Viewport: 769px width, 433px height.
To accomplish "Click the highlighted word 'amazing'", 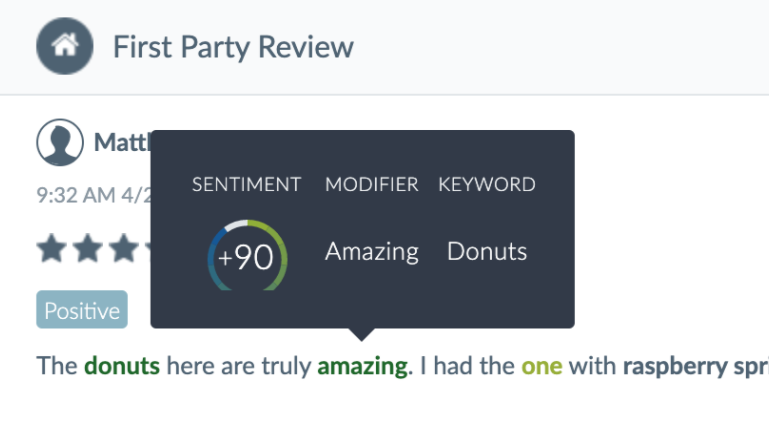I will 362,366.
